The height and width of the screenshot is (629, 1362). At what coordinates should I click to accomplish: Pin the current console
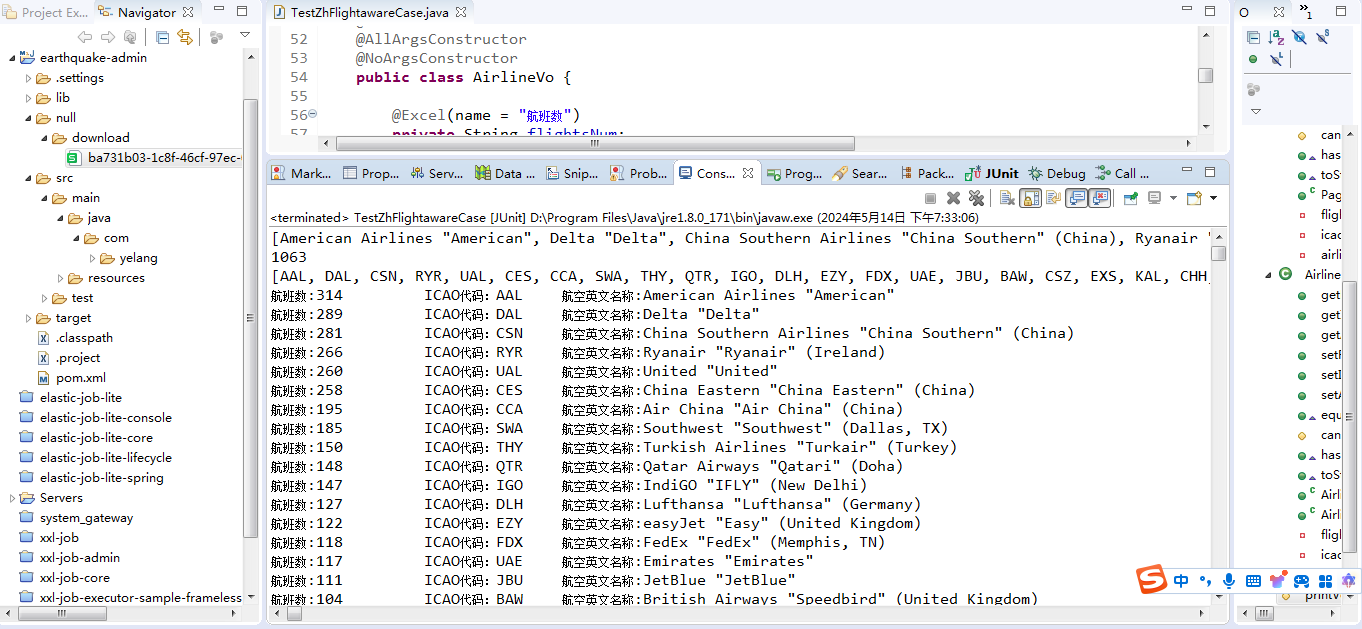(1131, 198)
